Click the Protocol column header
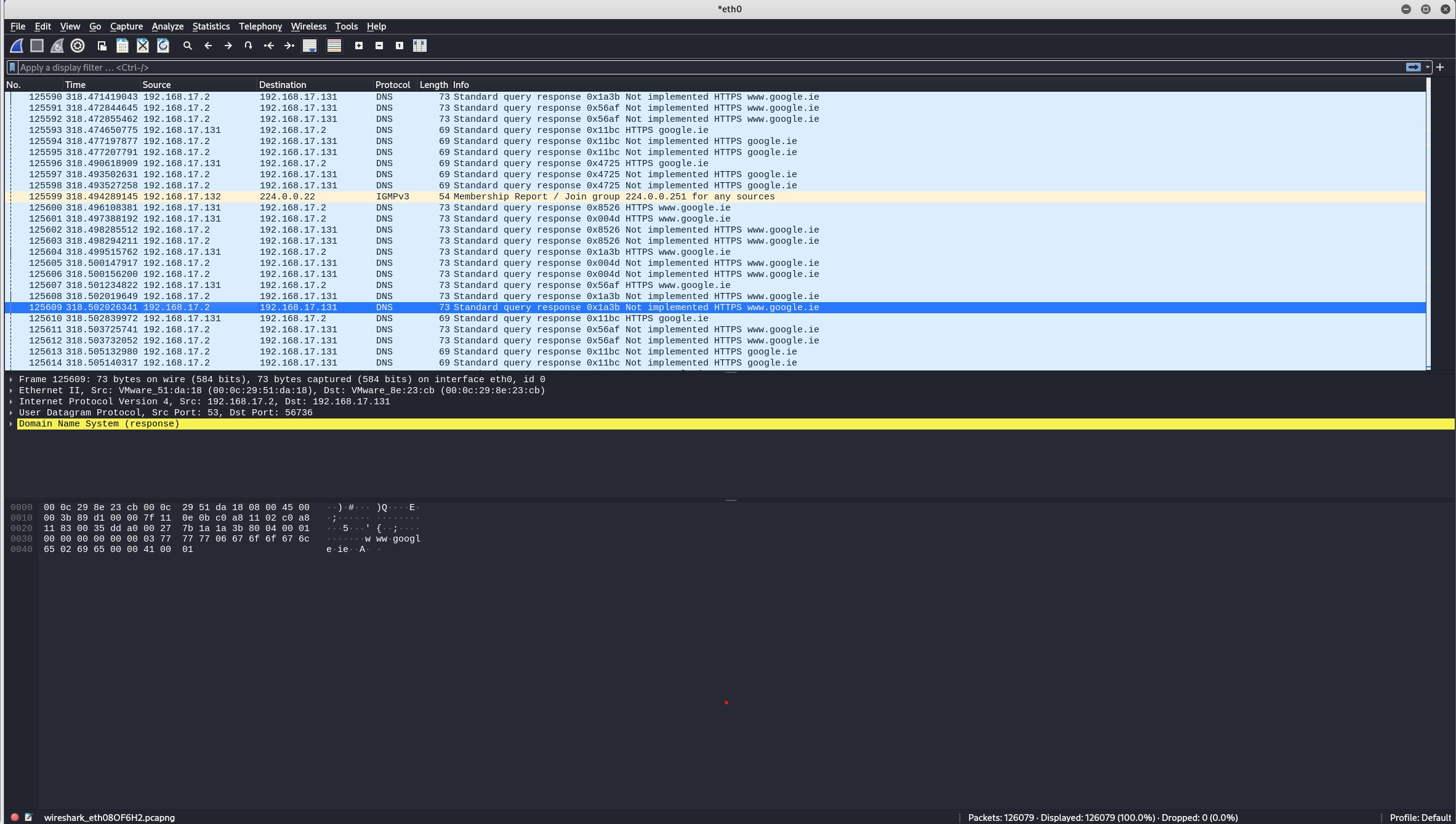Viewport: 1456px width, 824px height. pyautogui.click(x=392, y=85)
